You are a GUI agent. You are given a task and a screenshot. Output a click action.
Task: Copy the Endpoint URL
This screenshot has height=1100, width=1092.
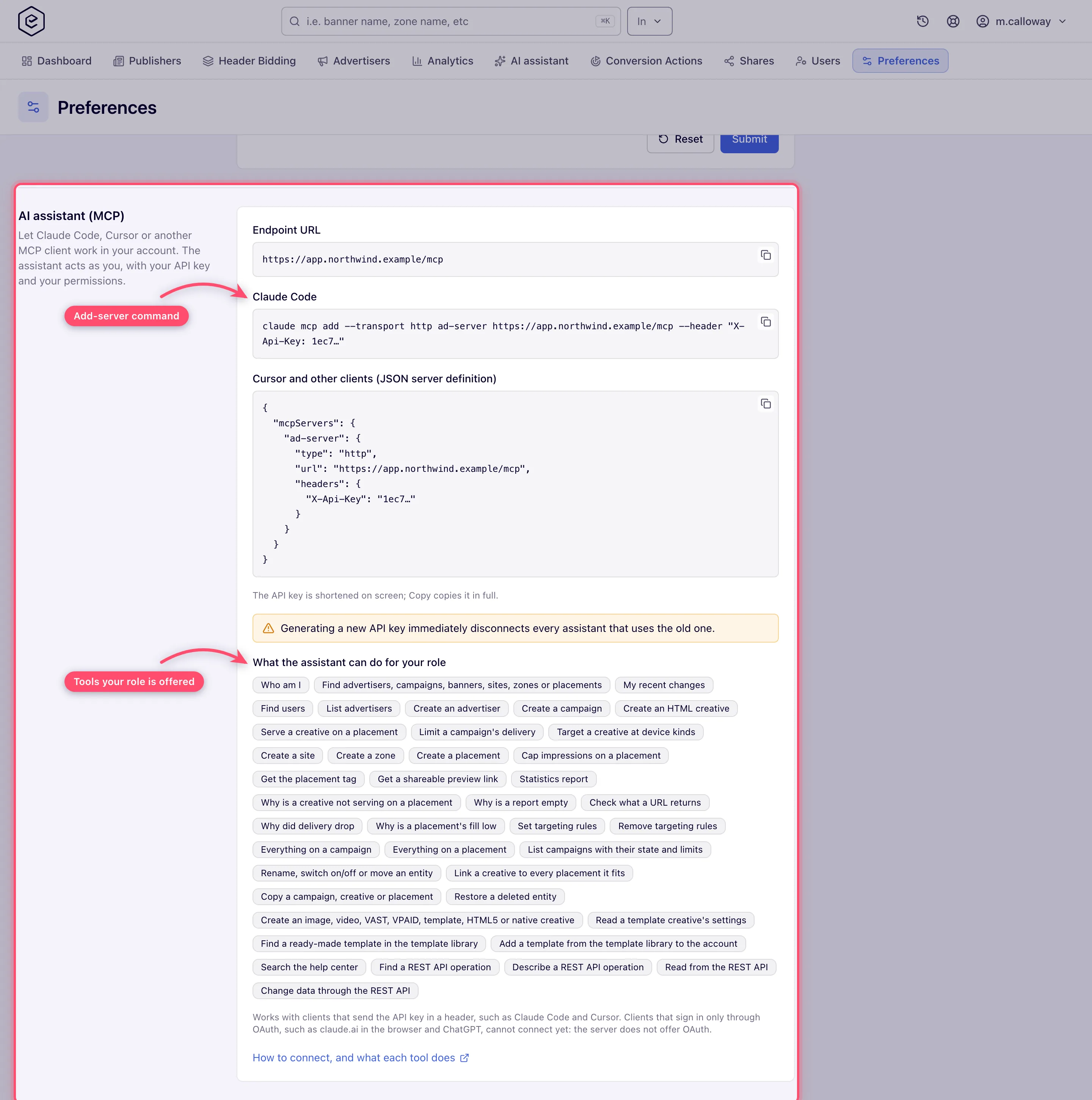pos(766,255)
